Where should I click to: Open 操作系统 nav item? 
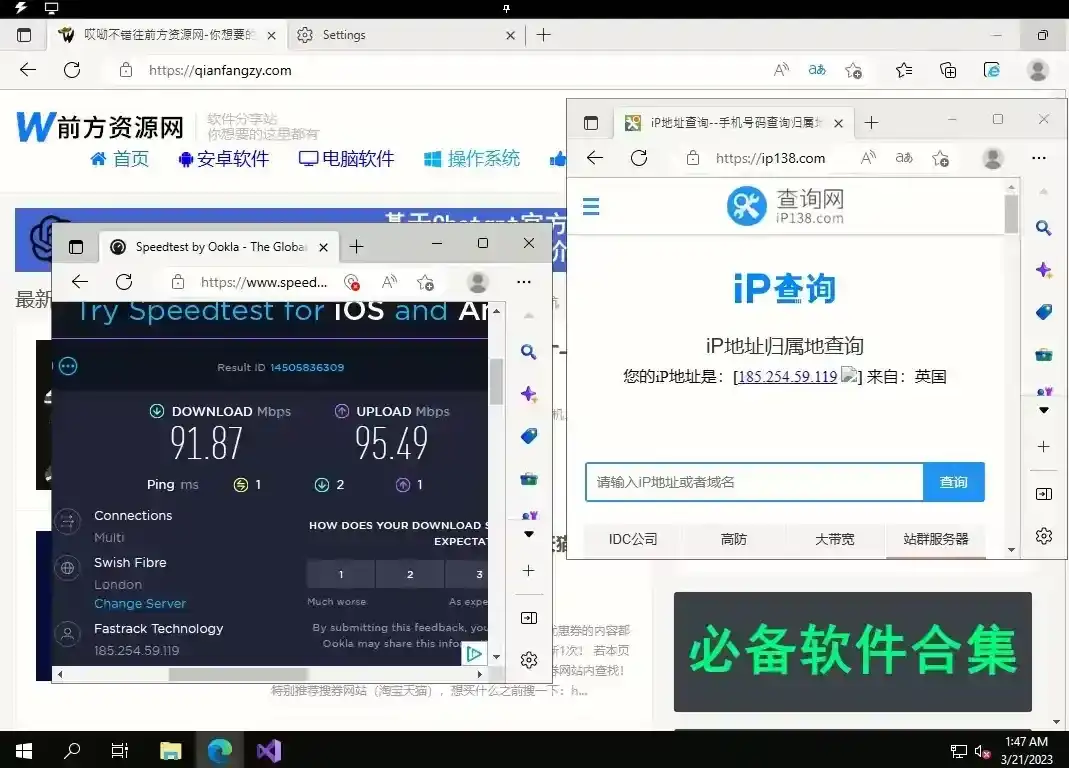tap(472, 159)
